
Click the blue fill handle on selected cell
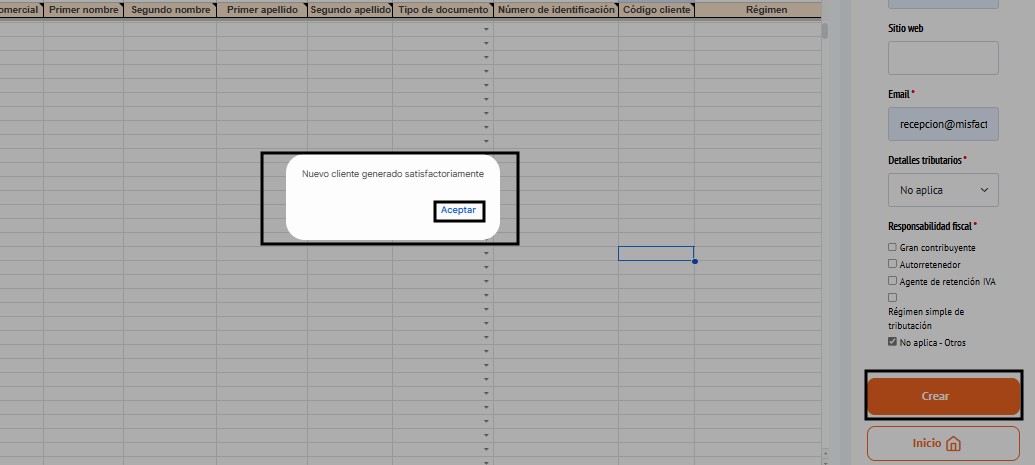point(694,261)
